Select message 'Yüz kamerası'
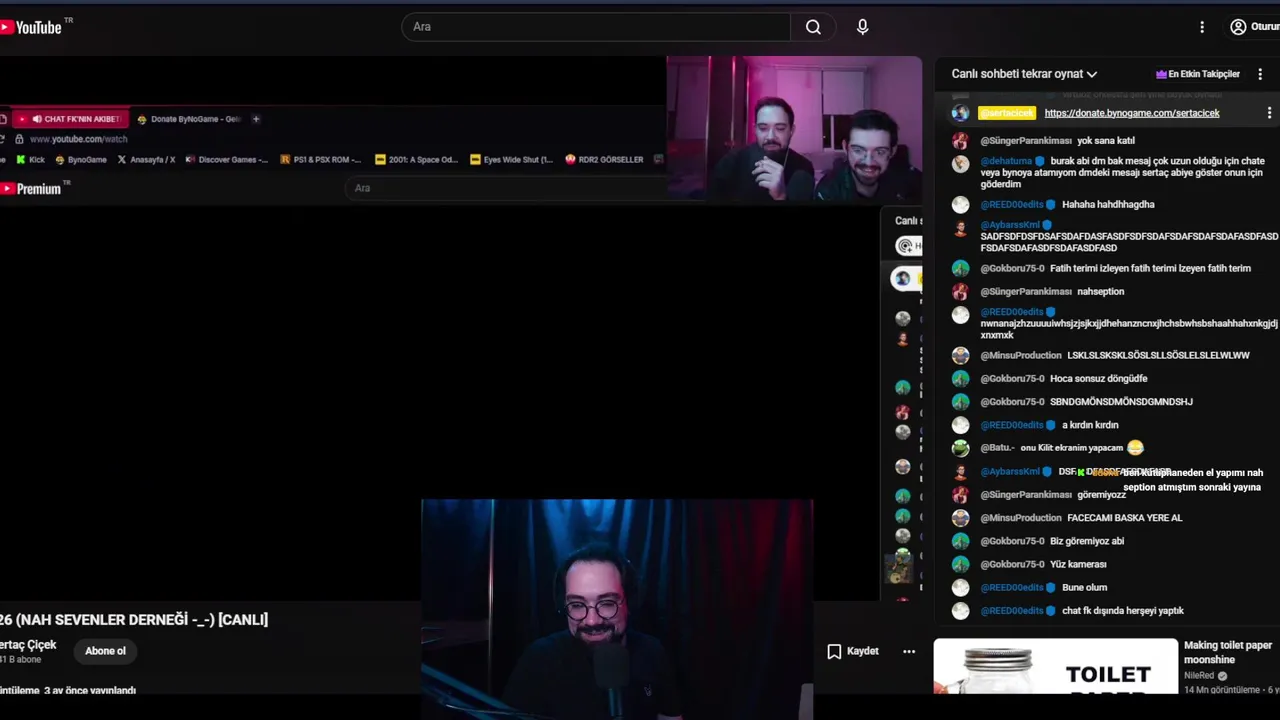Screen dimensions: 1280x720 click(x=1078, y=564)
